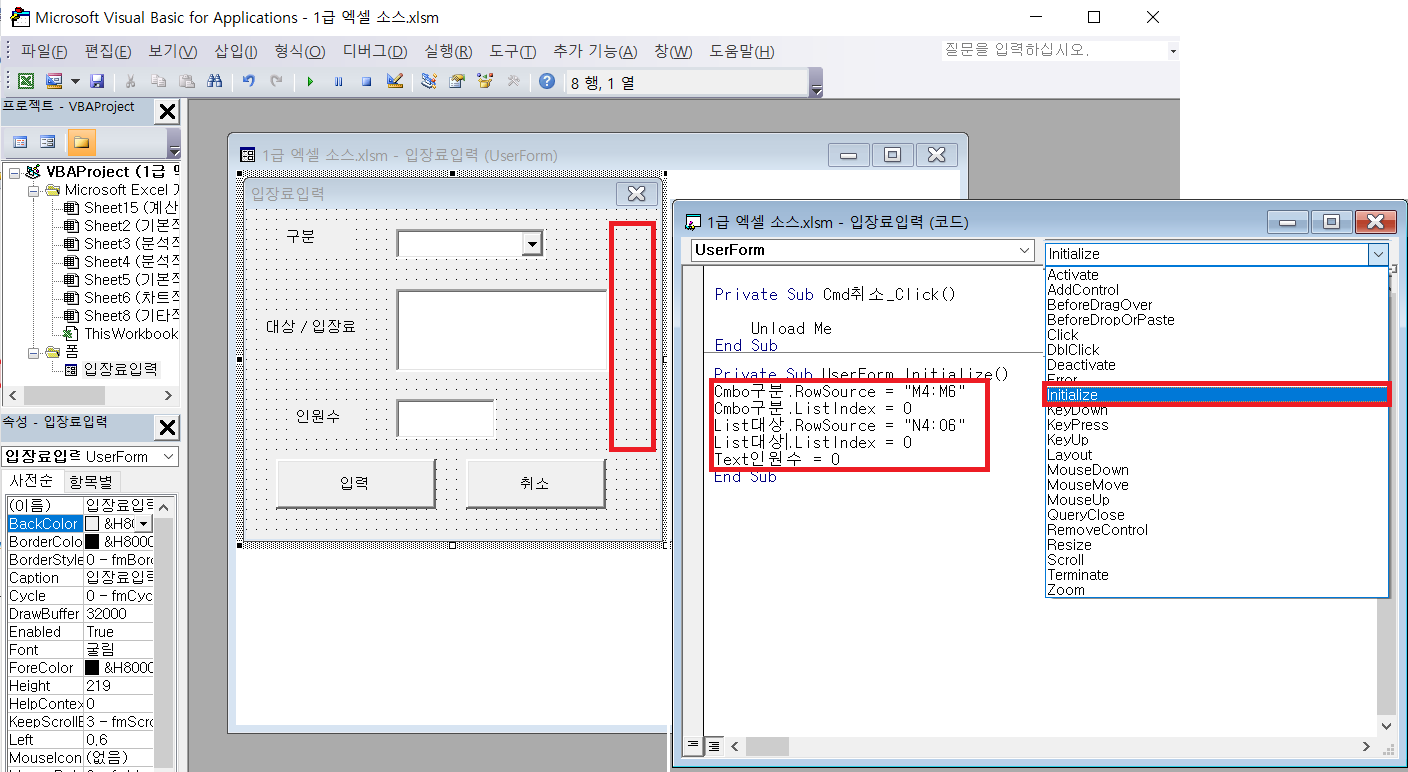Click the blue Help question mark icon
1408x772 pixels.
546,82
